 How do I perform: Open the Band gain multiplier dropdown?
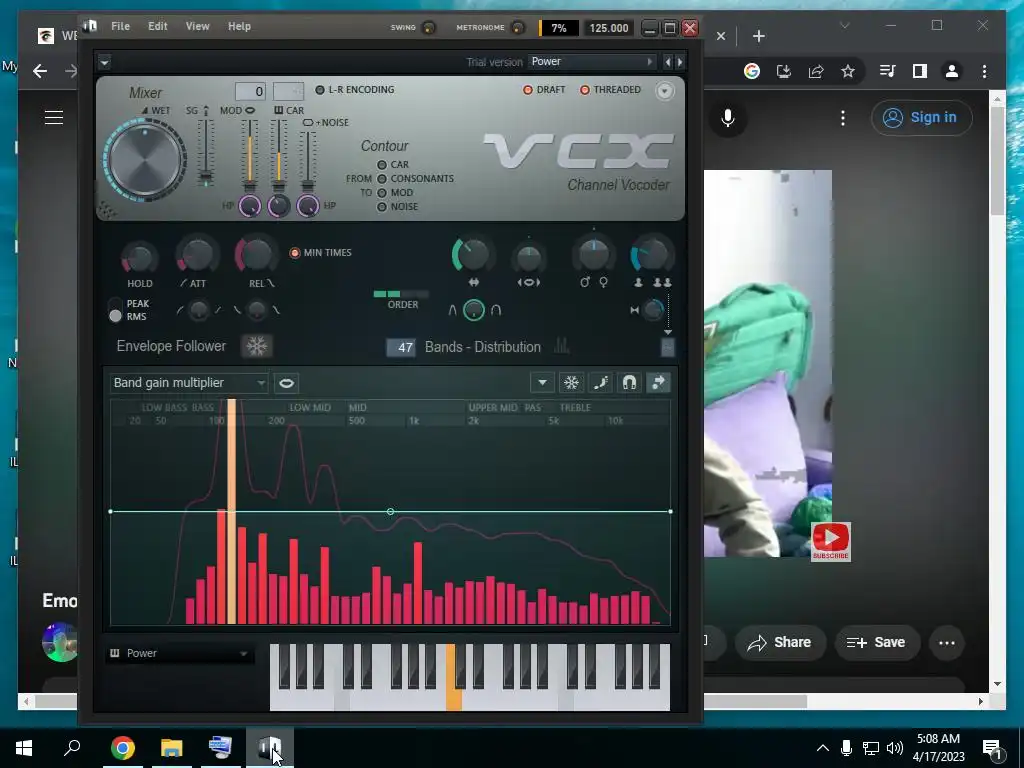pyautogui.click(x=189, y=383)
